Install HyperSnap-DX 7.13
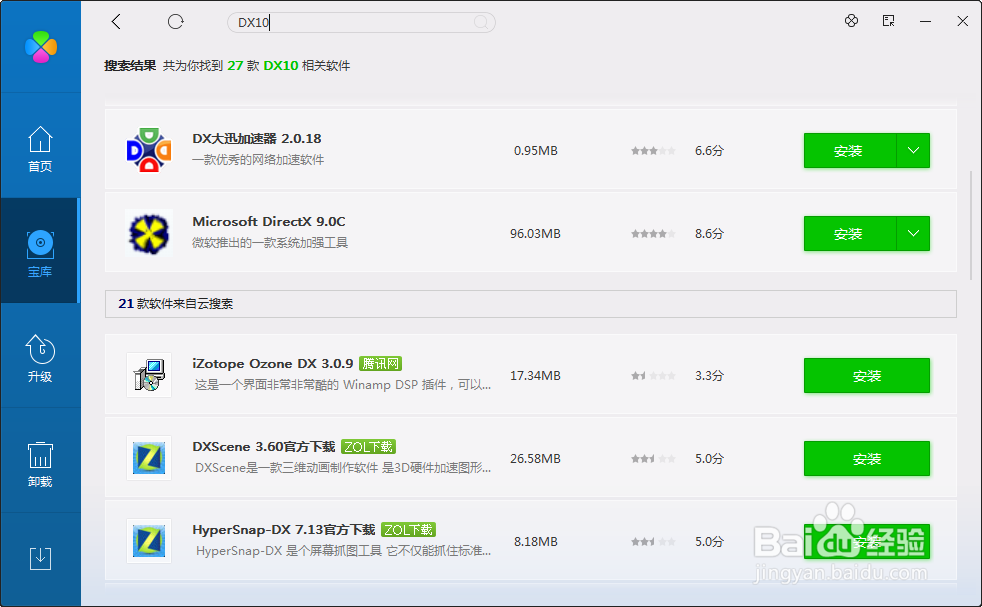The width and height of the screenshot is (982, 607). (867, 542)
